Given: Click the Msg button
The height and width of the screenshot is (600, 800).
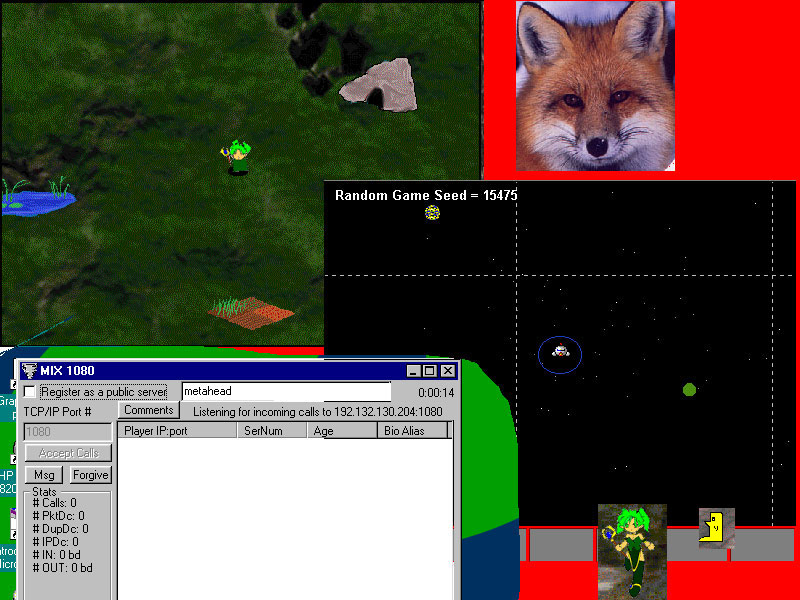Looking at the screenshot, I should click(x=44, y=475).
